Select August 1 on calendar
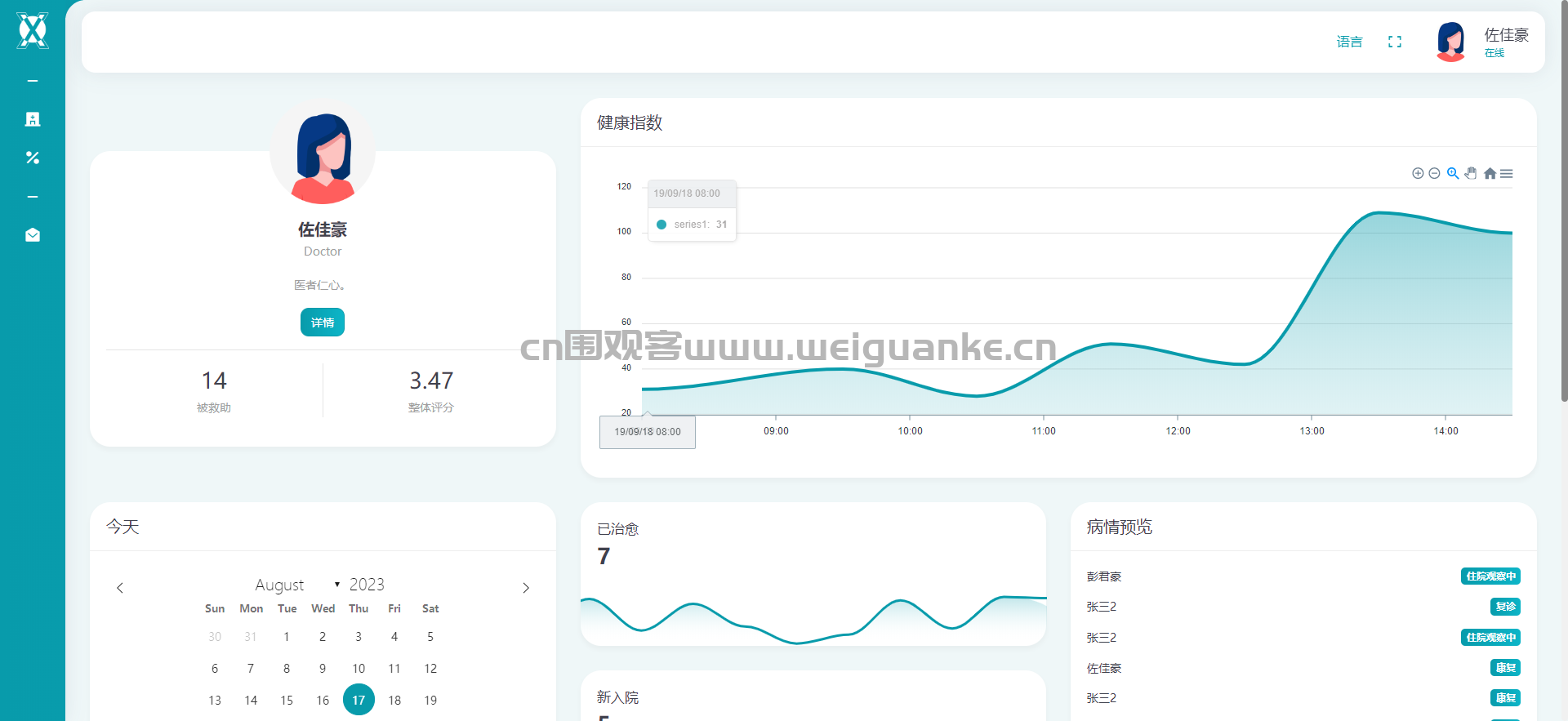 click(x=287, y=636)
